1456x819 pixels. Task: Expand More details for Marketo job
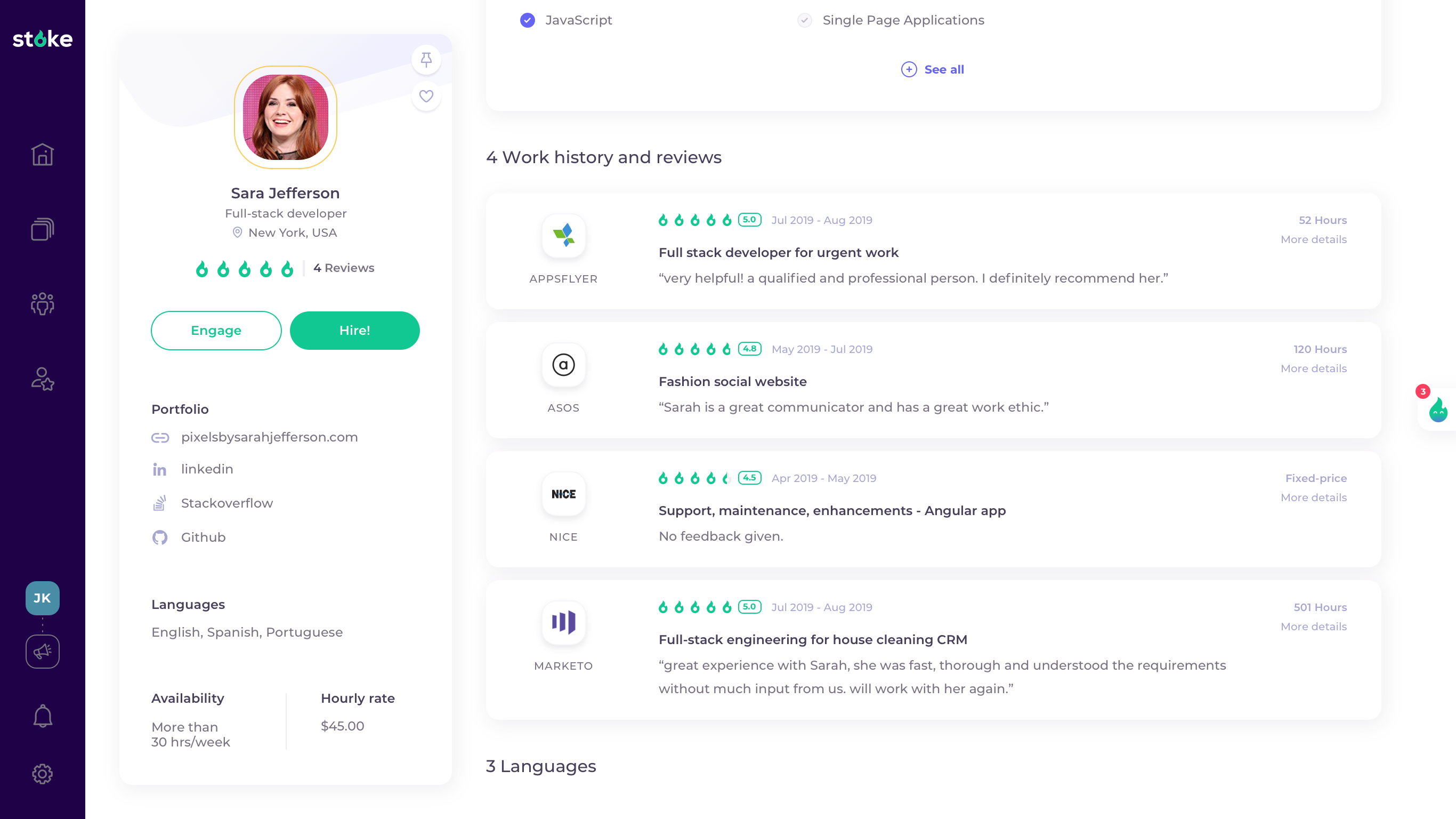click(x=1313, y=626)
